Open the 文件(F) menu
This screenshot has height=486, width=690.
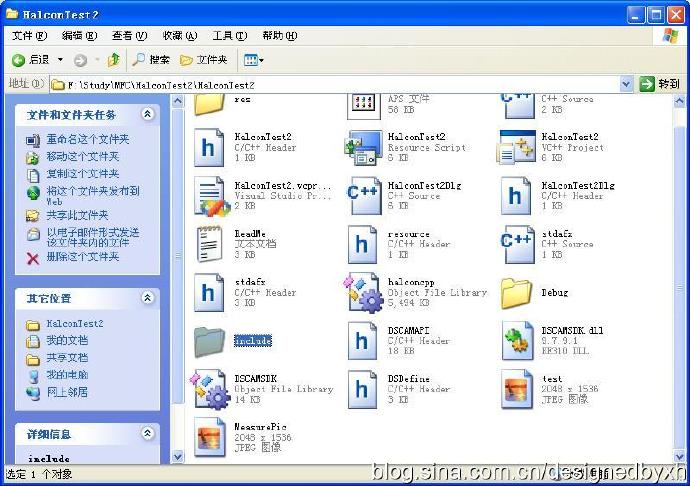pos(29,35)
